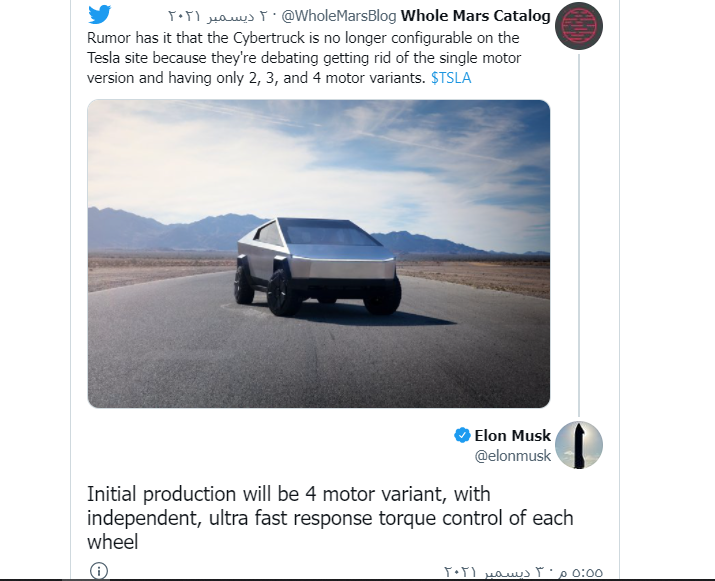Open the $TSLA cashtag link

(x=453, y=77)
